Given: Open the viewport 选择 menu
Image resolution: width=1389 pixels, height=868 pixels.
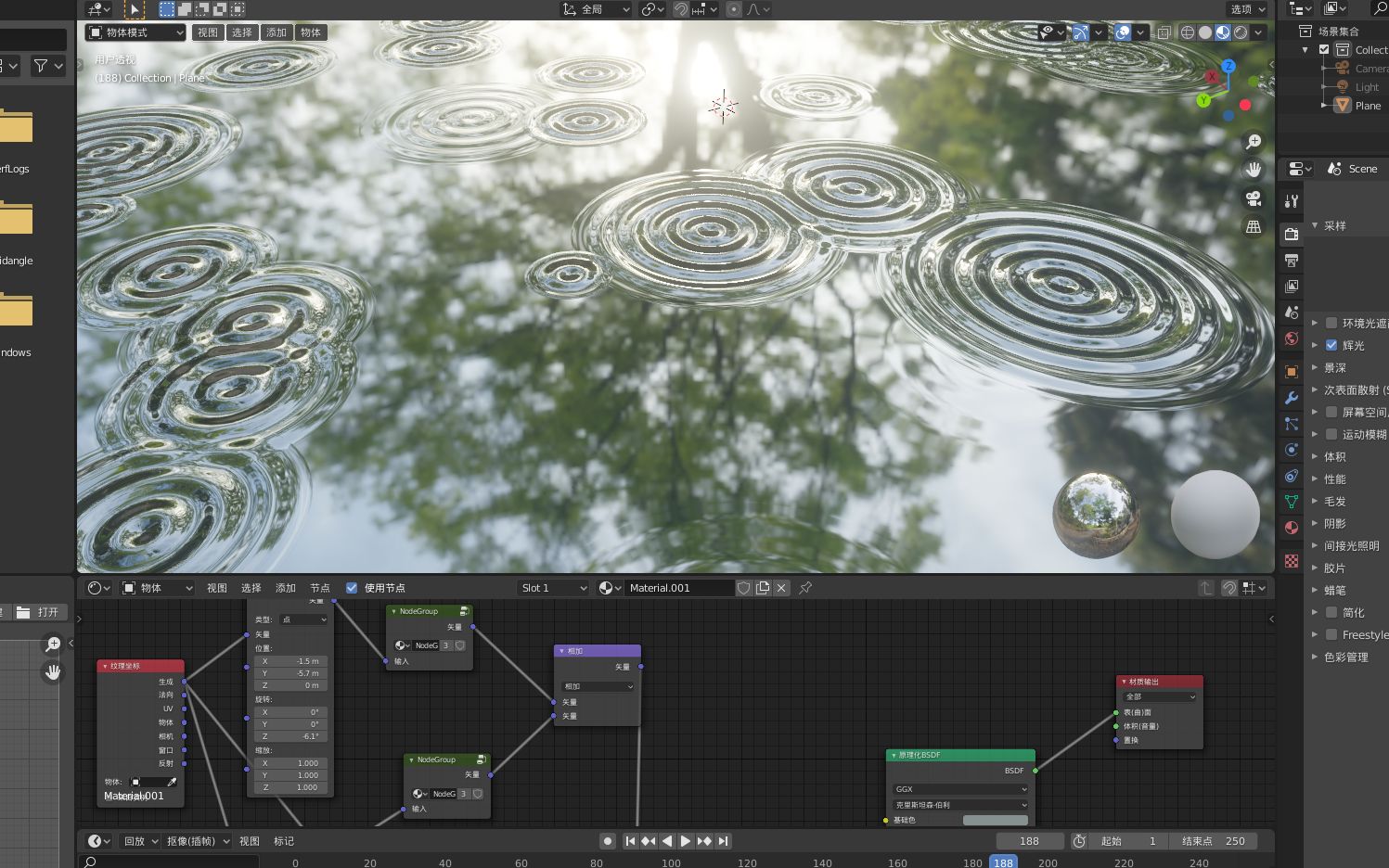Looking at the screenshot, I should point(242,32).
